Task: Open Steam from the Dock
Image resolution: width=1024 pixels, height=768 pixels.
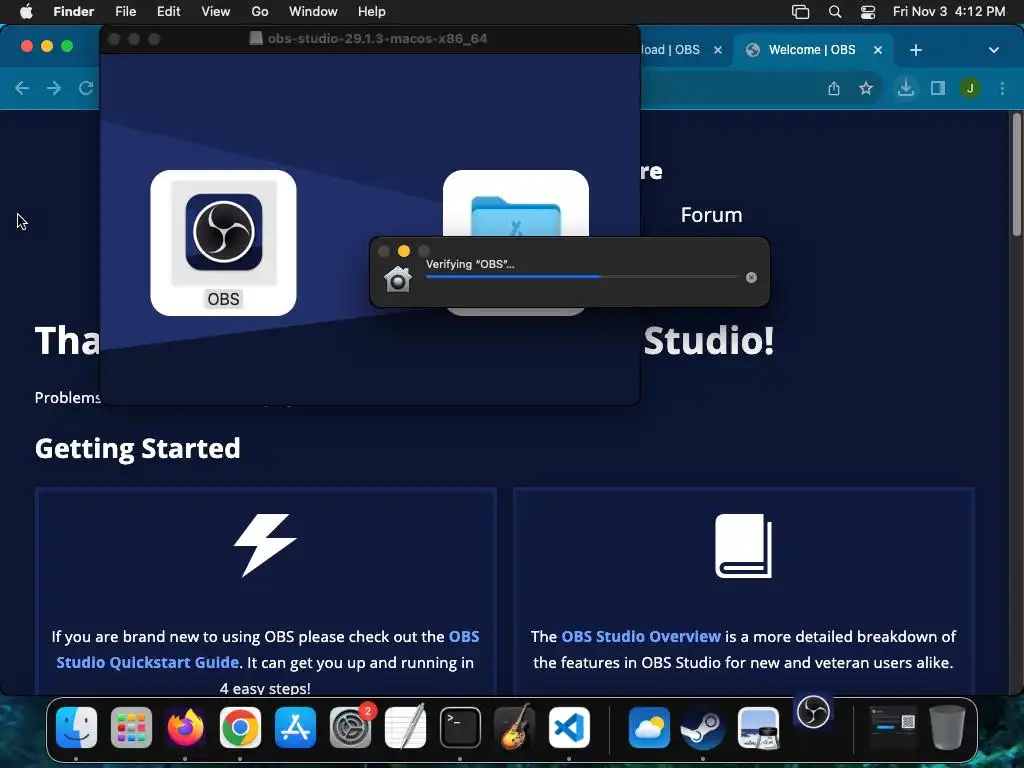Action: (703, 728)
